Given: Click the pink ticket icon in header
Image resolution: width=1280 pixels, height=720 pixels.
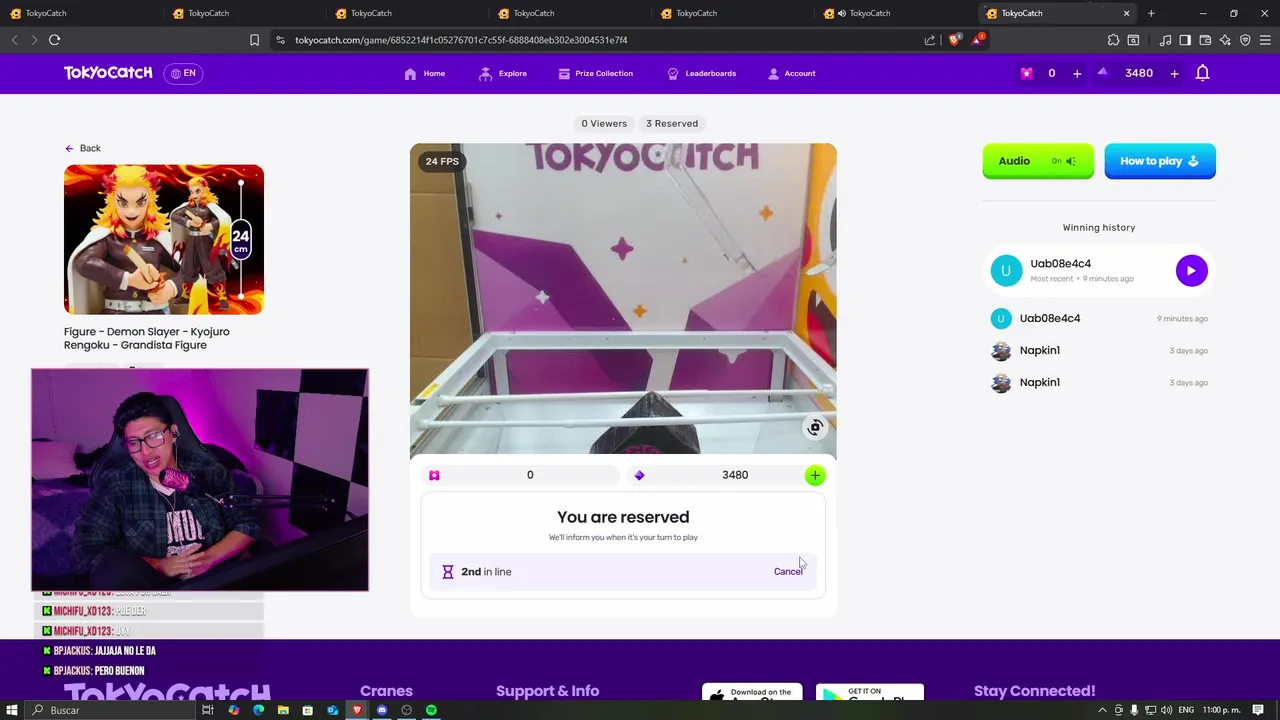Looking at the screenshot, I should pyautogui.click(x=1026, y=73).
